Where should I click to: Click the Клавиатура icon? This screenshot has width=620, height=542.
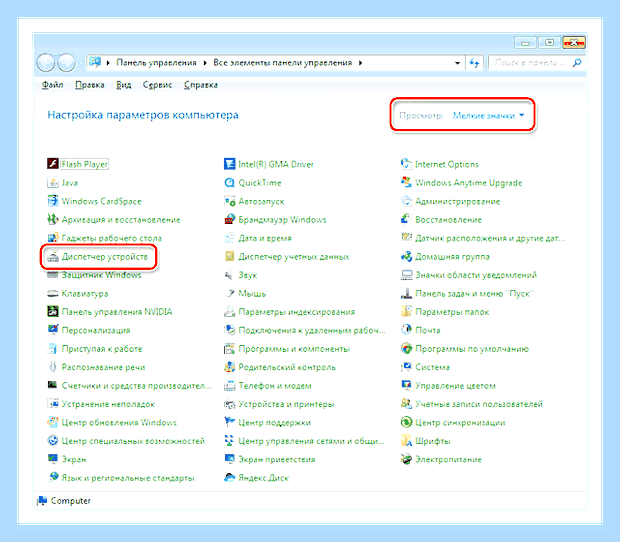pos(53,293)
